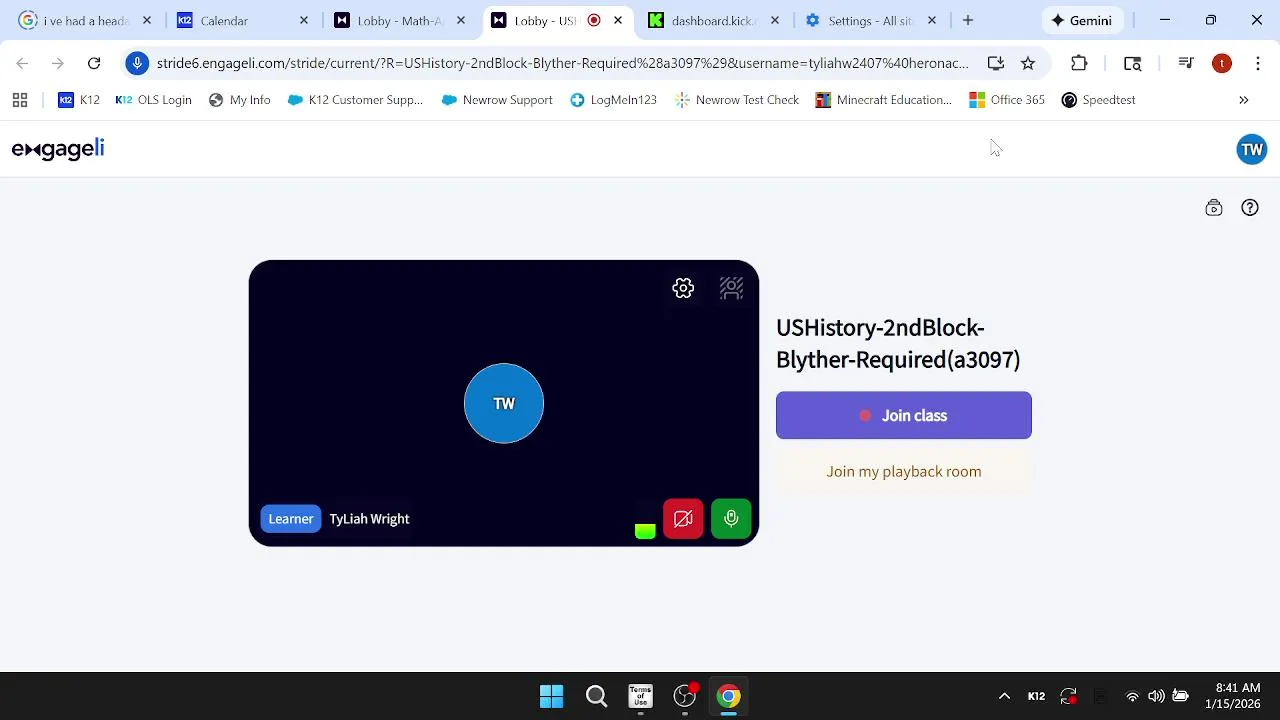Click the browser back arrow

coord(22,63)
